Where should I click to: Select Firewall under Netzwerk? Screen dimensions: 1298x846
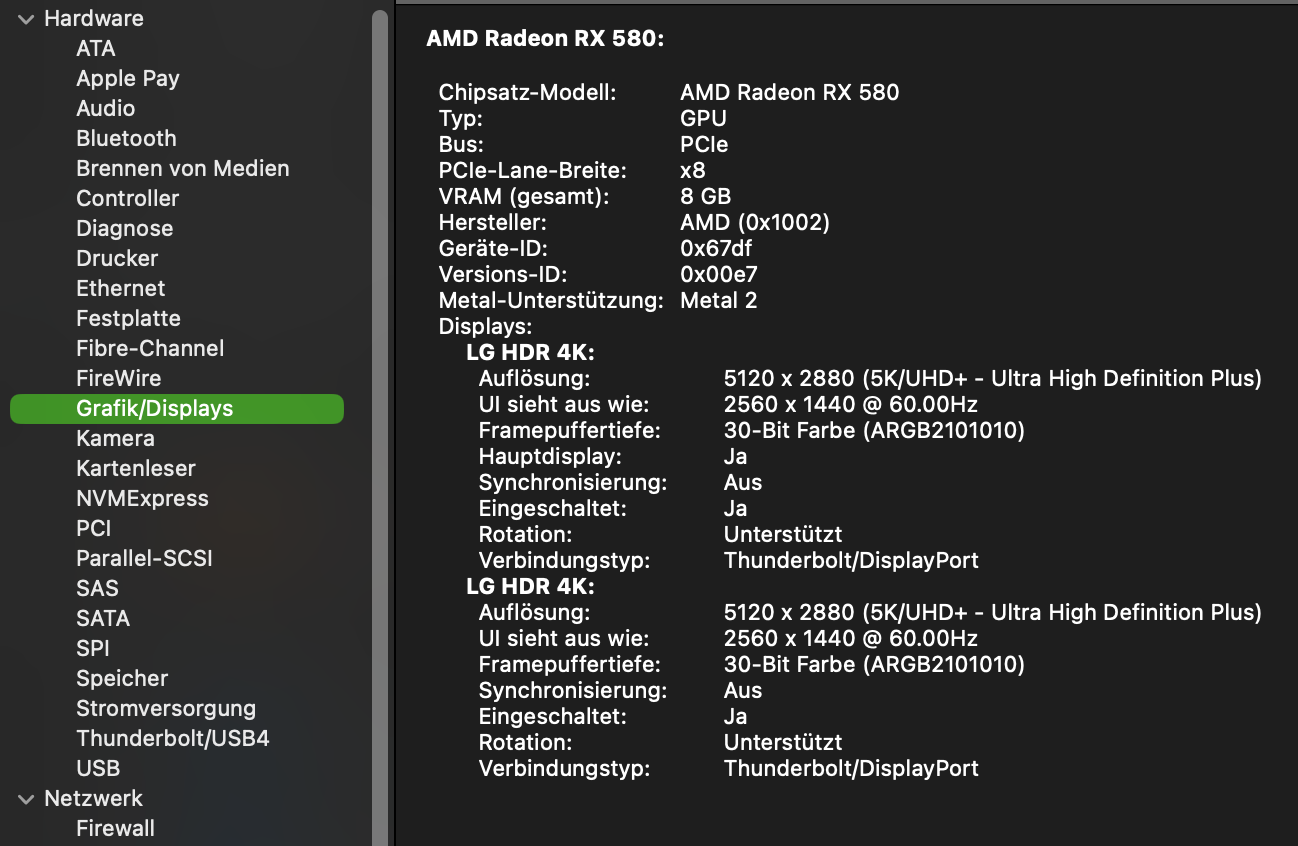coord(116,828)
